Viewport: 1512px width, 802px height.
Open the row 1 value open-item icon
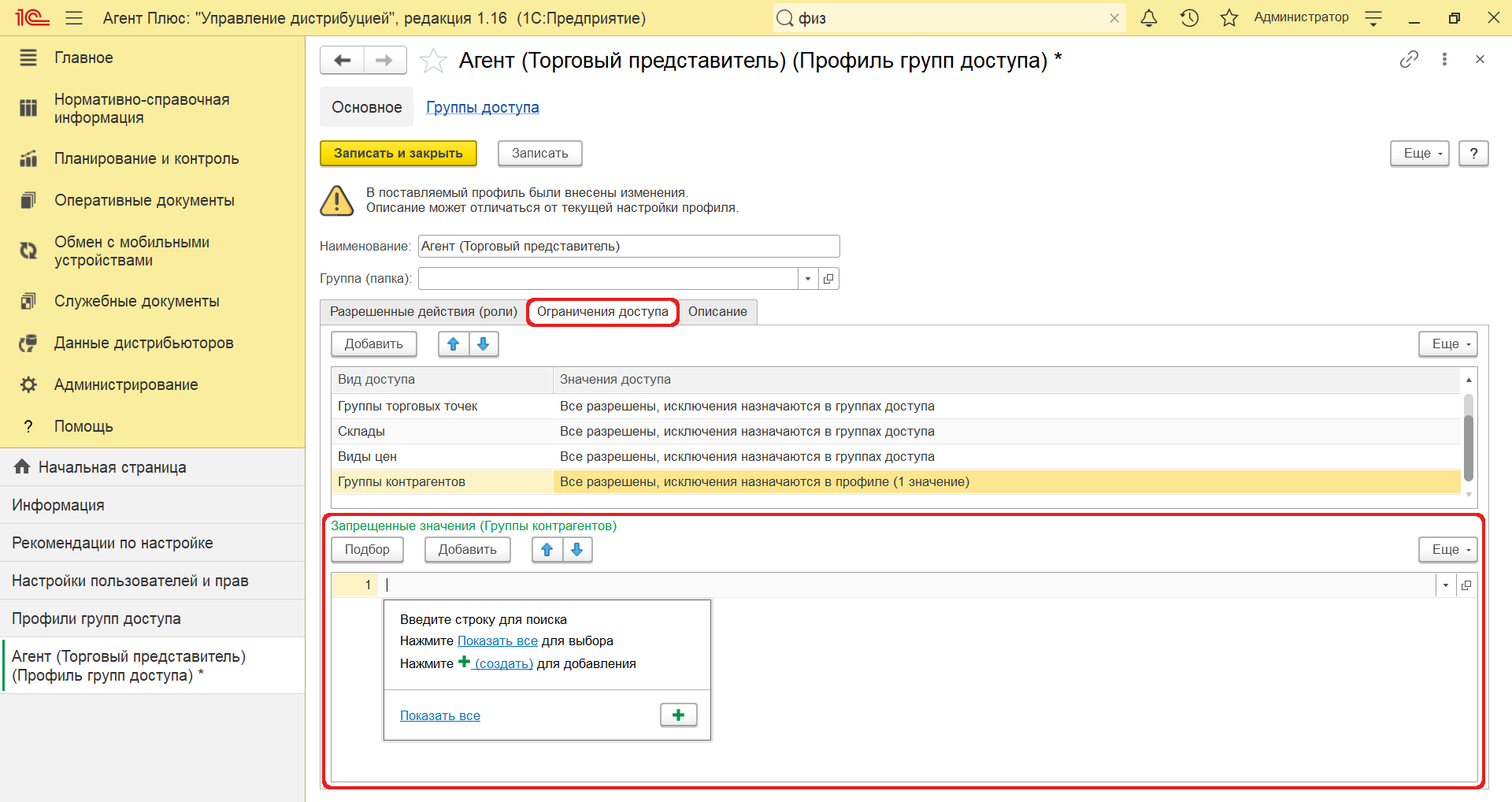(x=1466, y=585)
